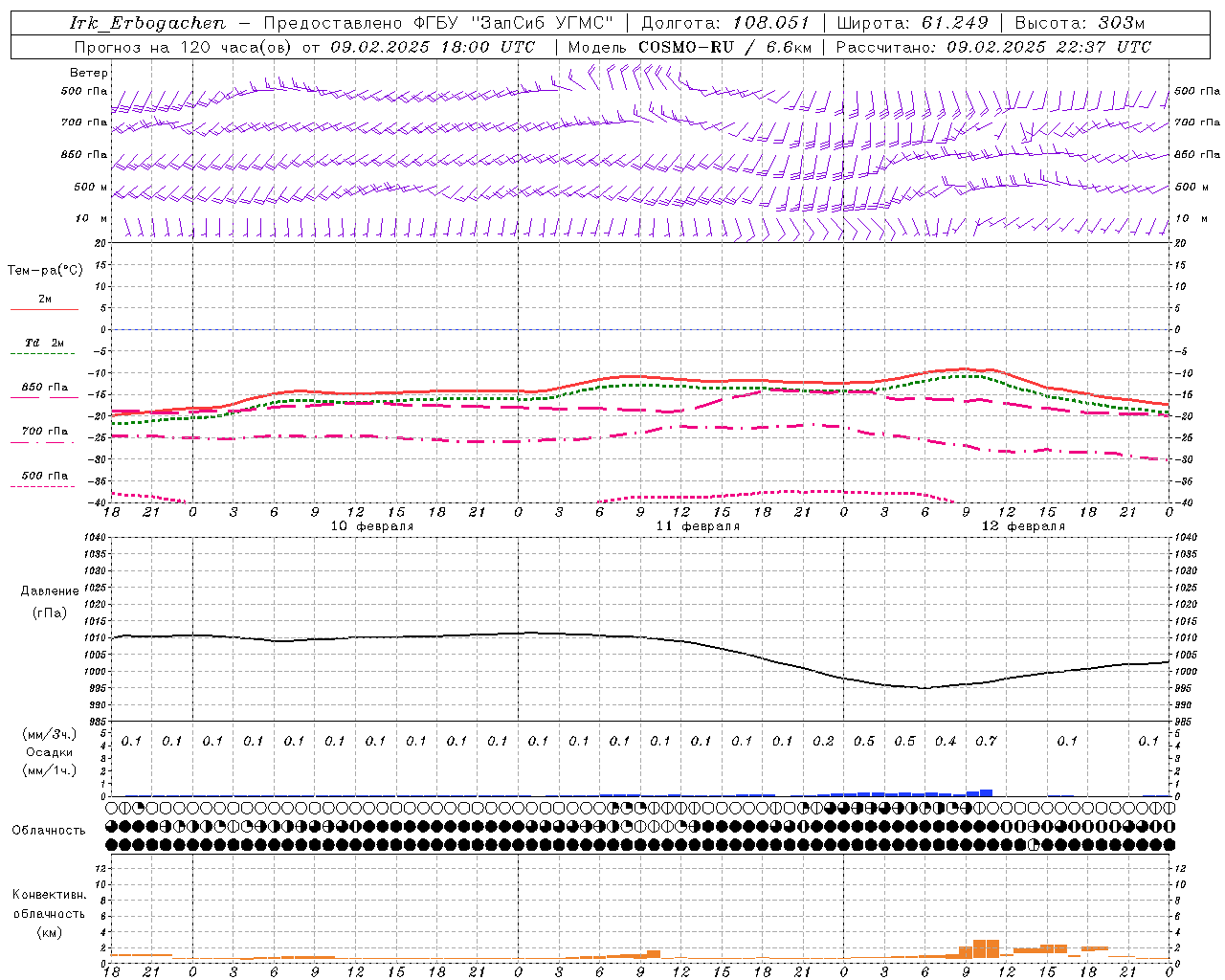This screenshot has height=980, width=1225.
Task: Click the Высота: 303м value
Action: click(1080, 23)
